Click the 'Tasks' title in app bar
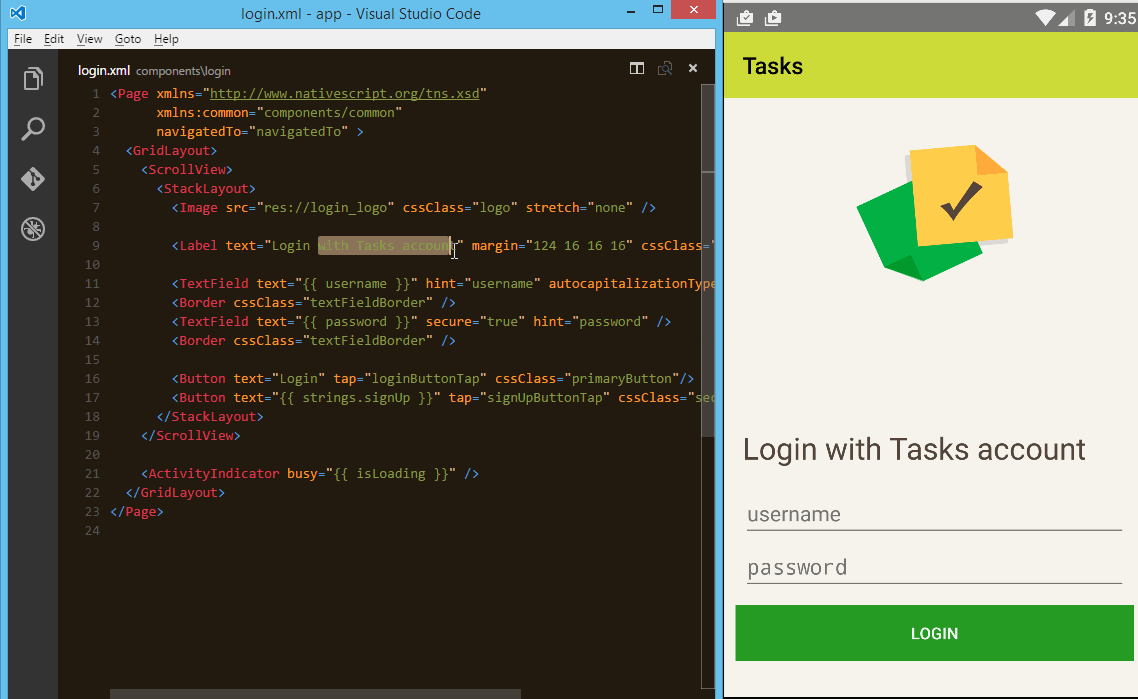 [773, 66]
